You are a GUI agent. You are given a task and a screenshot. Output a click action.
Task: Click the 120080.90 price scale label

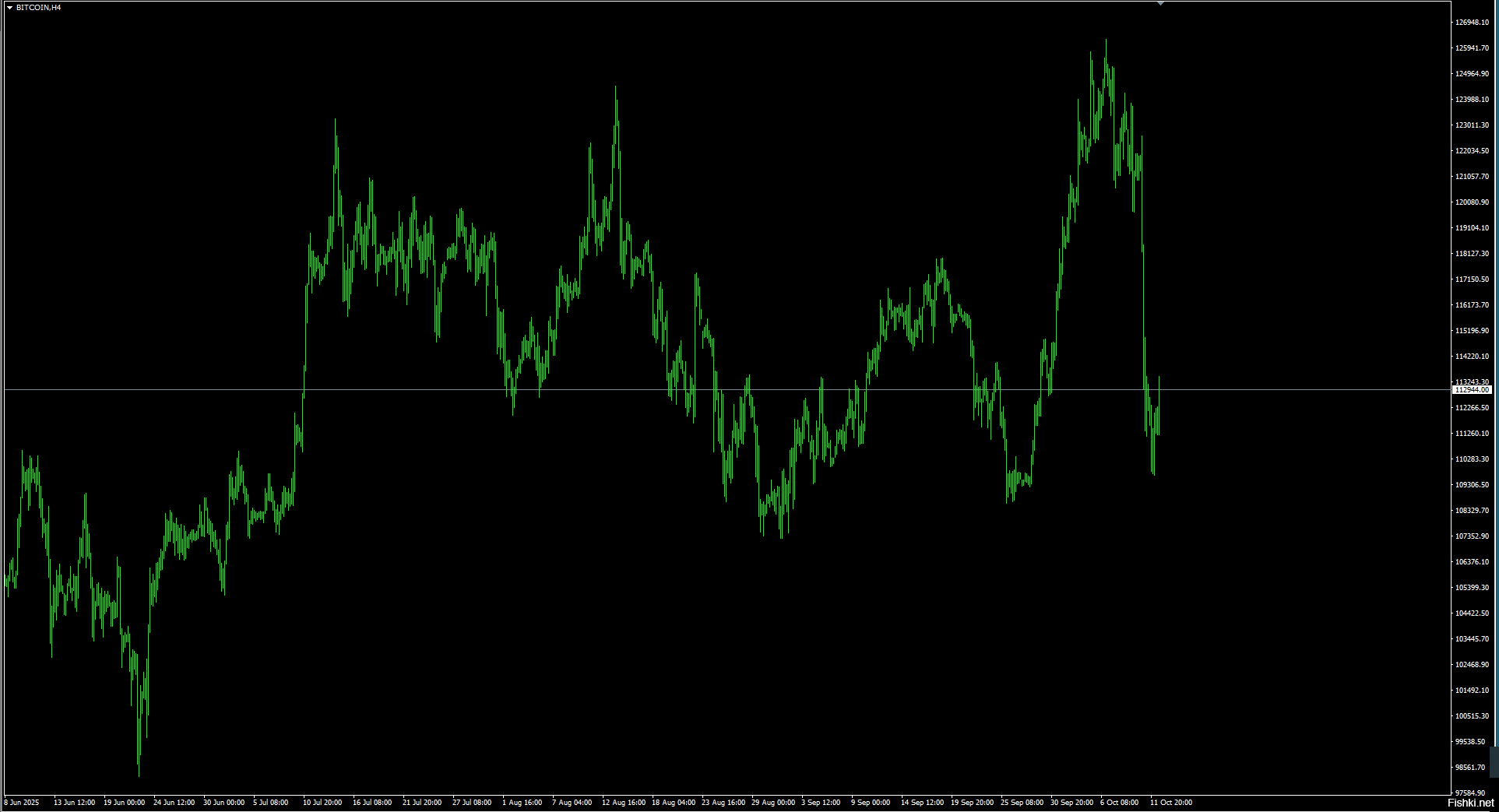point(1472,202)
